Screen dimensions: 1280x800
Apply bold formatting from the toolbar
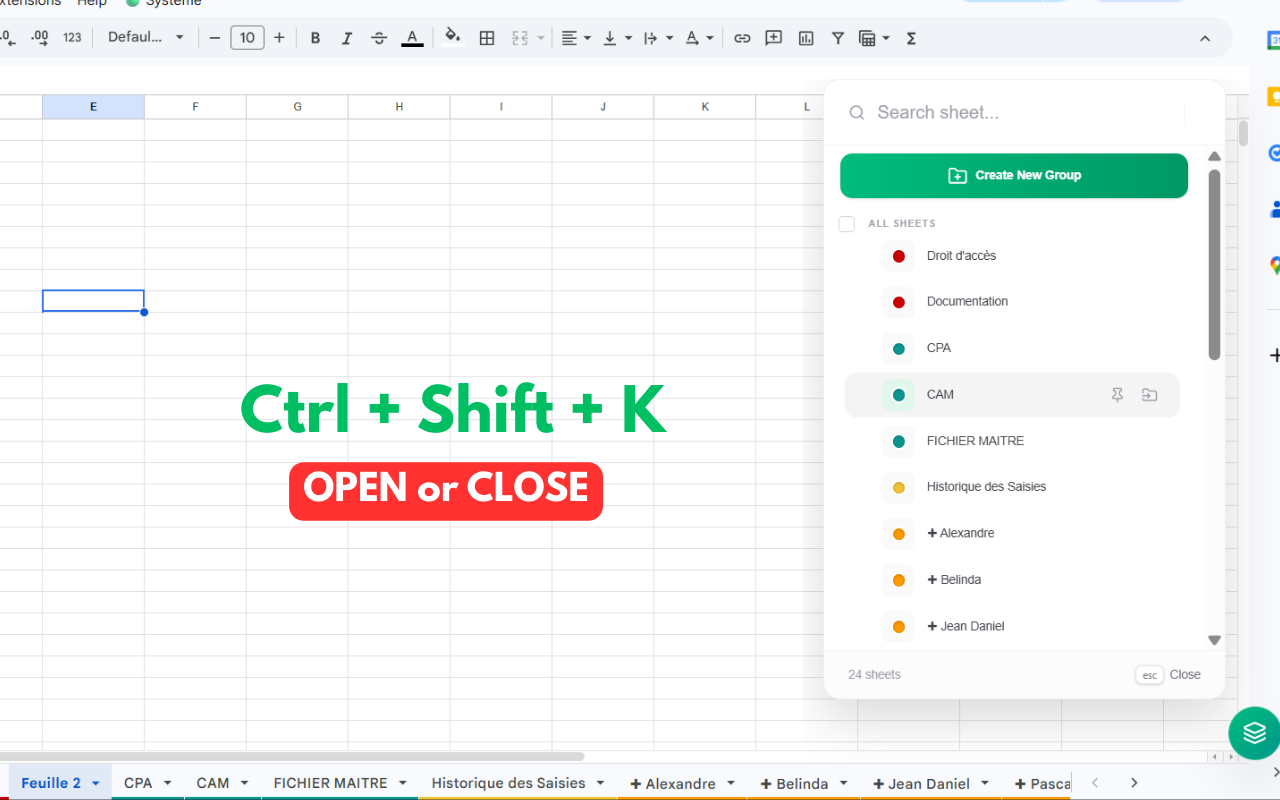tap(315, 37)
